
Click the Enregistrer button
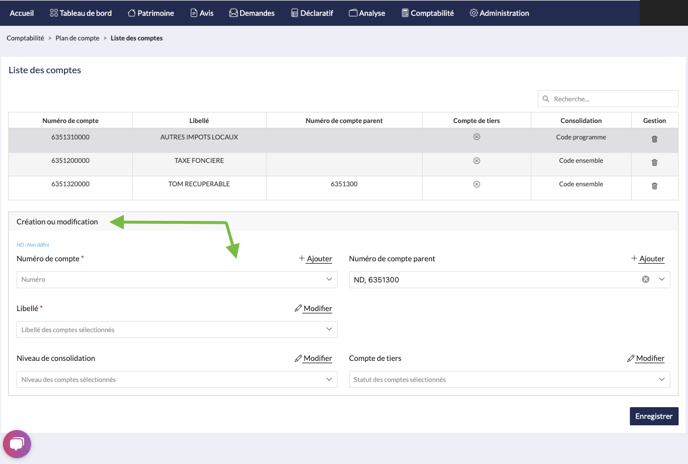pos(653,416)
